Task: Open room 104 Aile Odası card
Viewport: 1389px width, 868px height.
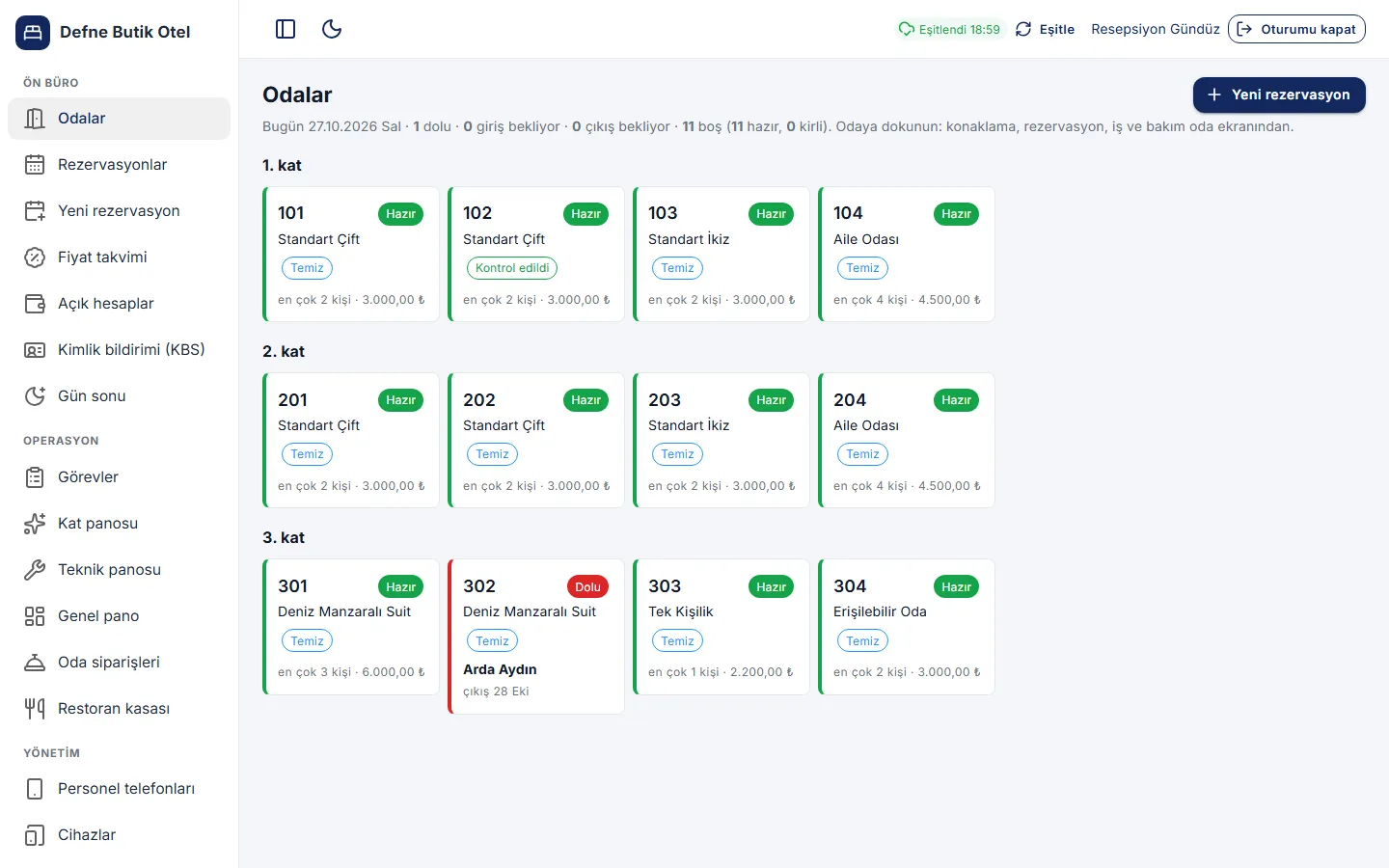Action: [x=907, y=255]
